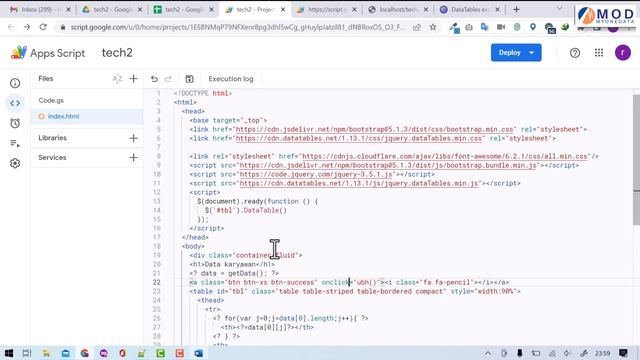Bookmark this page with star icon
The image size is (640, 360).
(x=433, y=27)
